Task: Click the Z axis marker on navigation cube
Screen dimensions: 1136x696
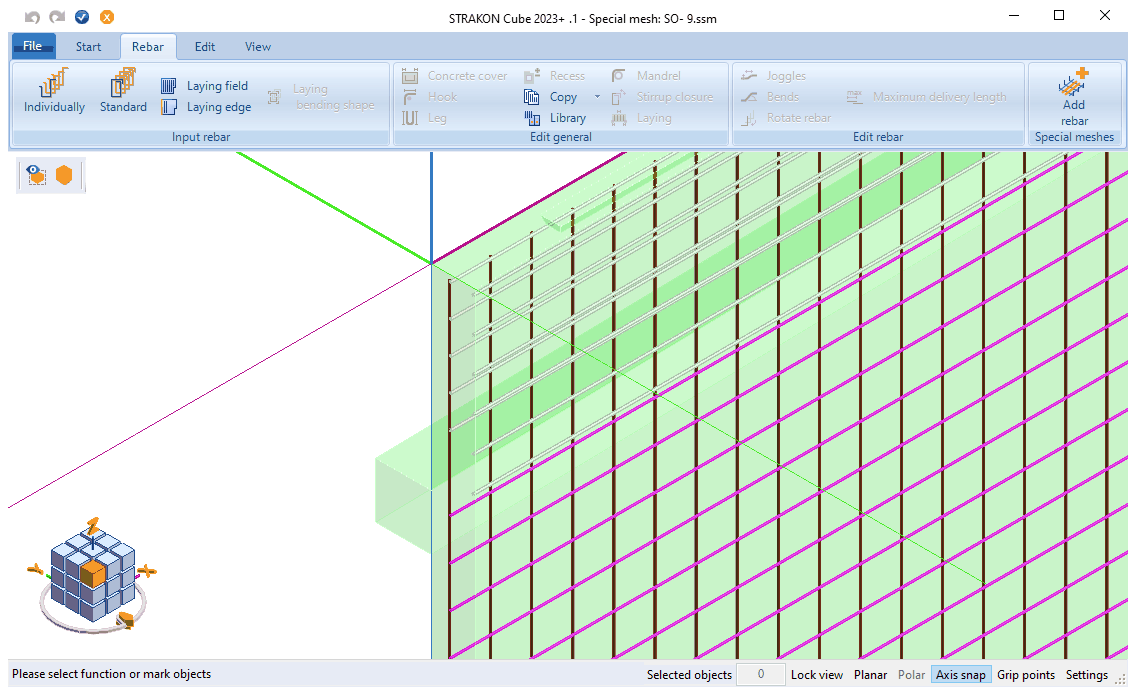Action: point(93,527)
